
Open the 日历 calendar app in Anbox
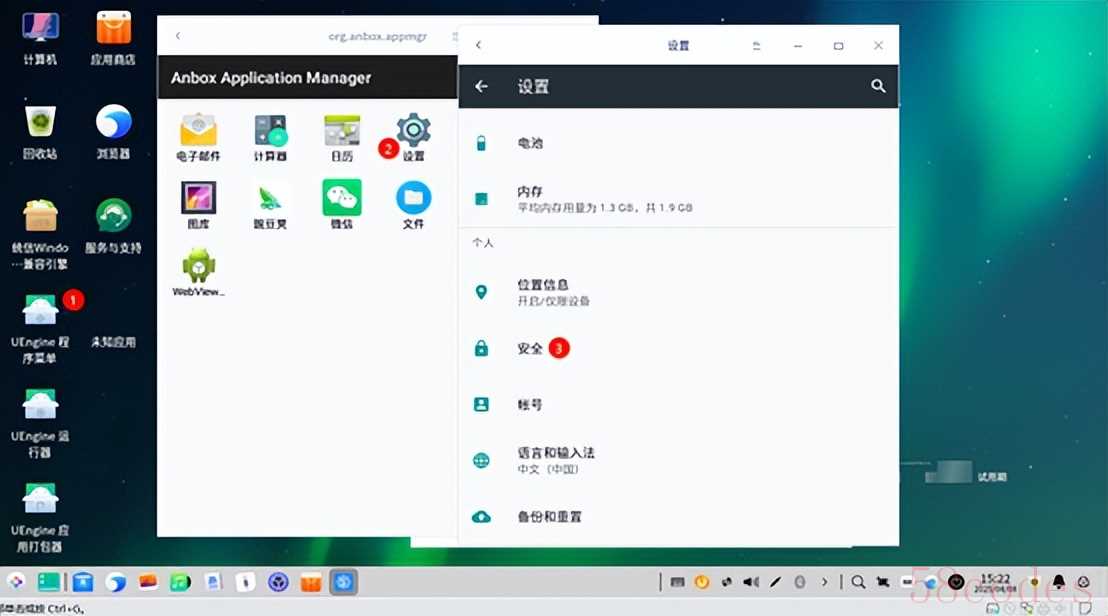[x=342, y=137]
